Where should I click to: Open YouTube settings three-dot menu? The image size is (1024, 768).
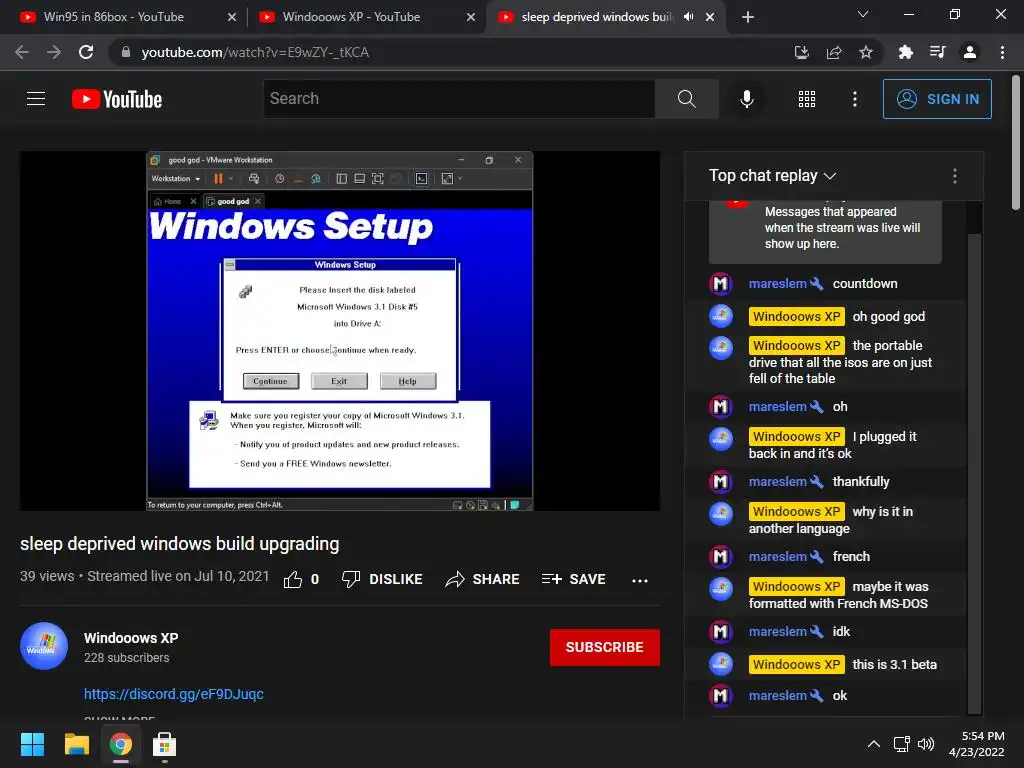click(x=854, y=99)
